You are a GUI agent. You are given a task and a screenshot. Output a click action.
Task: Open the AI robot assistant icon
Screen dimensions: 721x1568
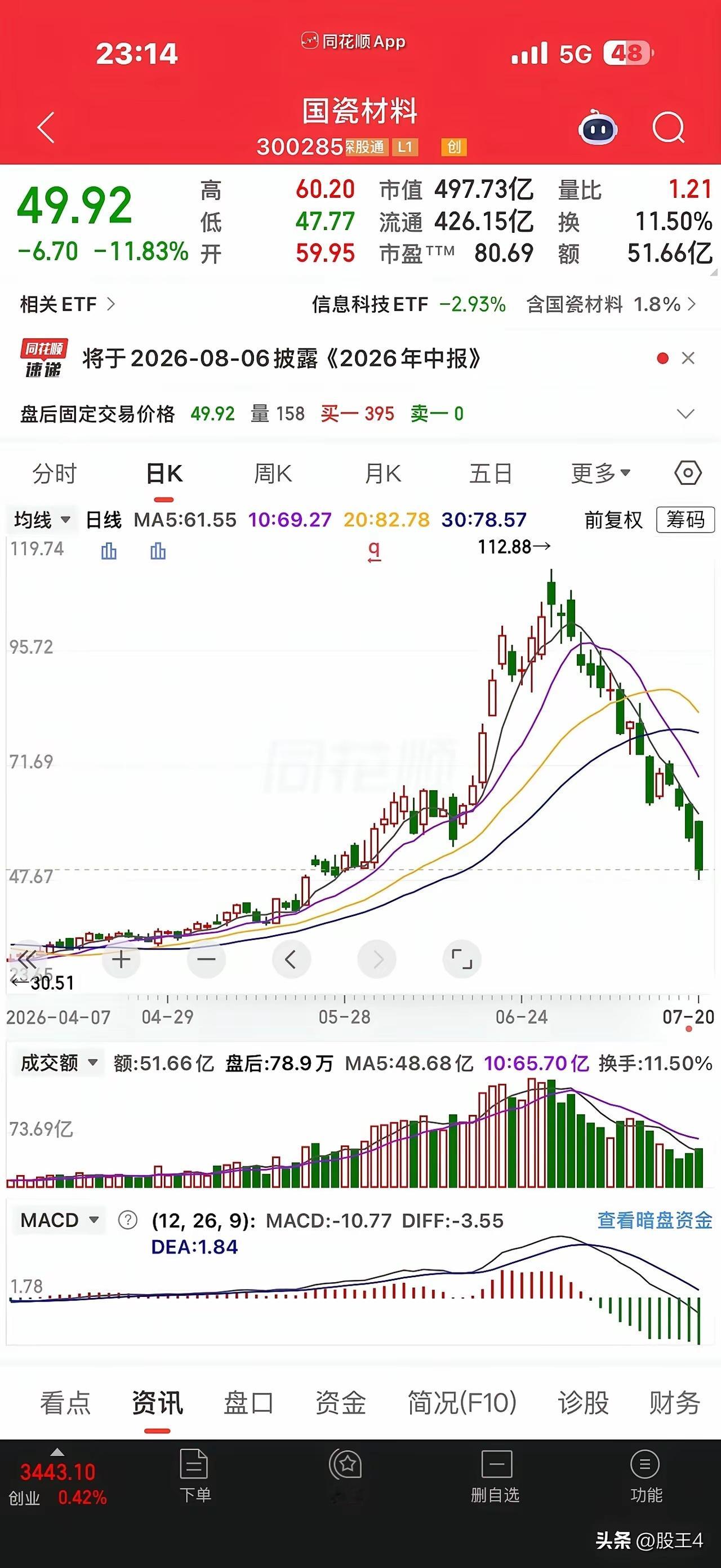(x=598, y=127)
